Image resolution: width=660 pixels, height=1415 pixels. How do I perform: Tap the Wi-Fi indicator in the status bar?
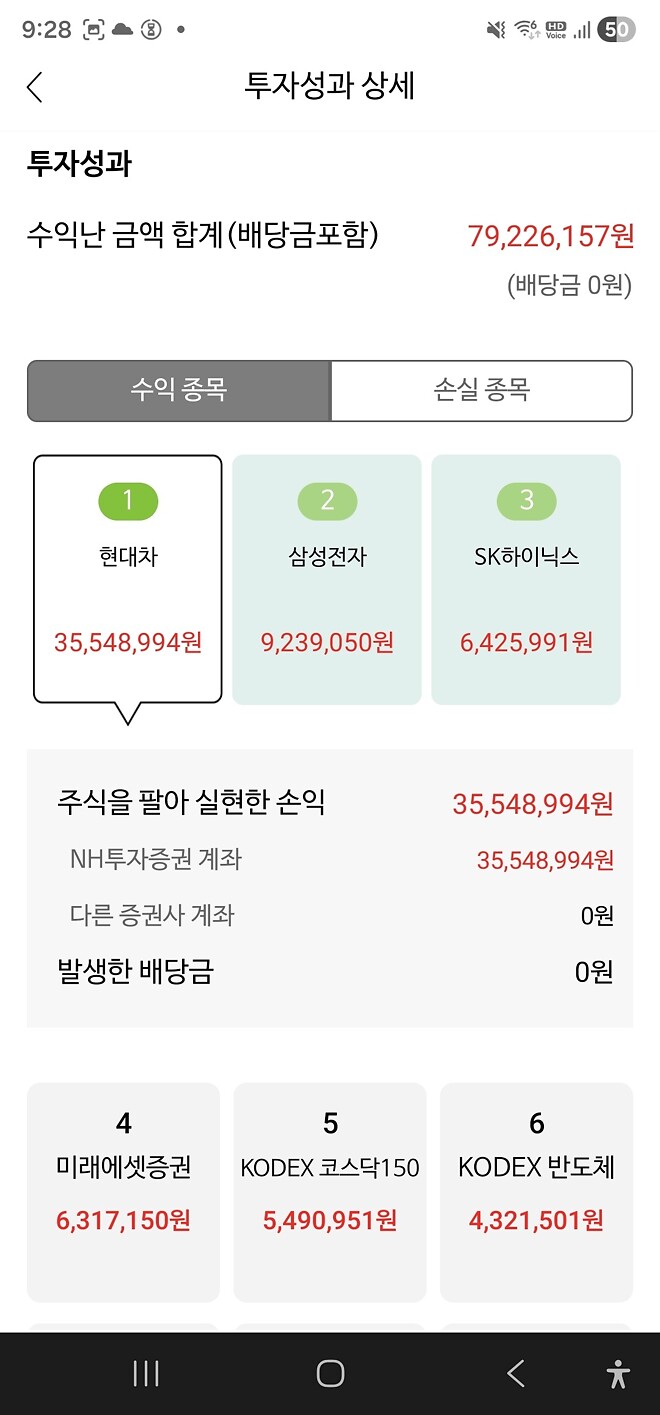pos(526,27)
